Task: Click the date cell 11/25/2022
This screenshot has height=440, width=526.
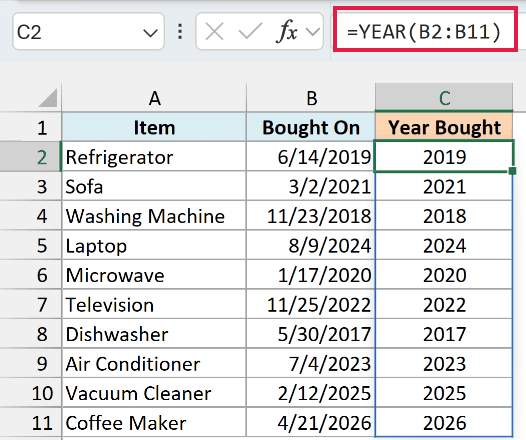Action: (x=311, y=305)
